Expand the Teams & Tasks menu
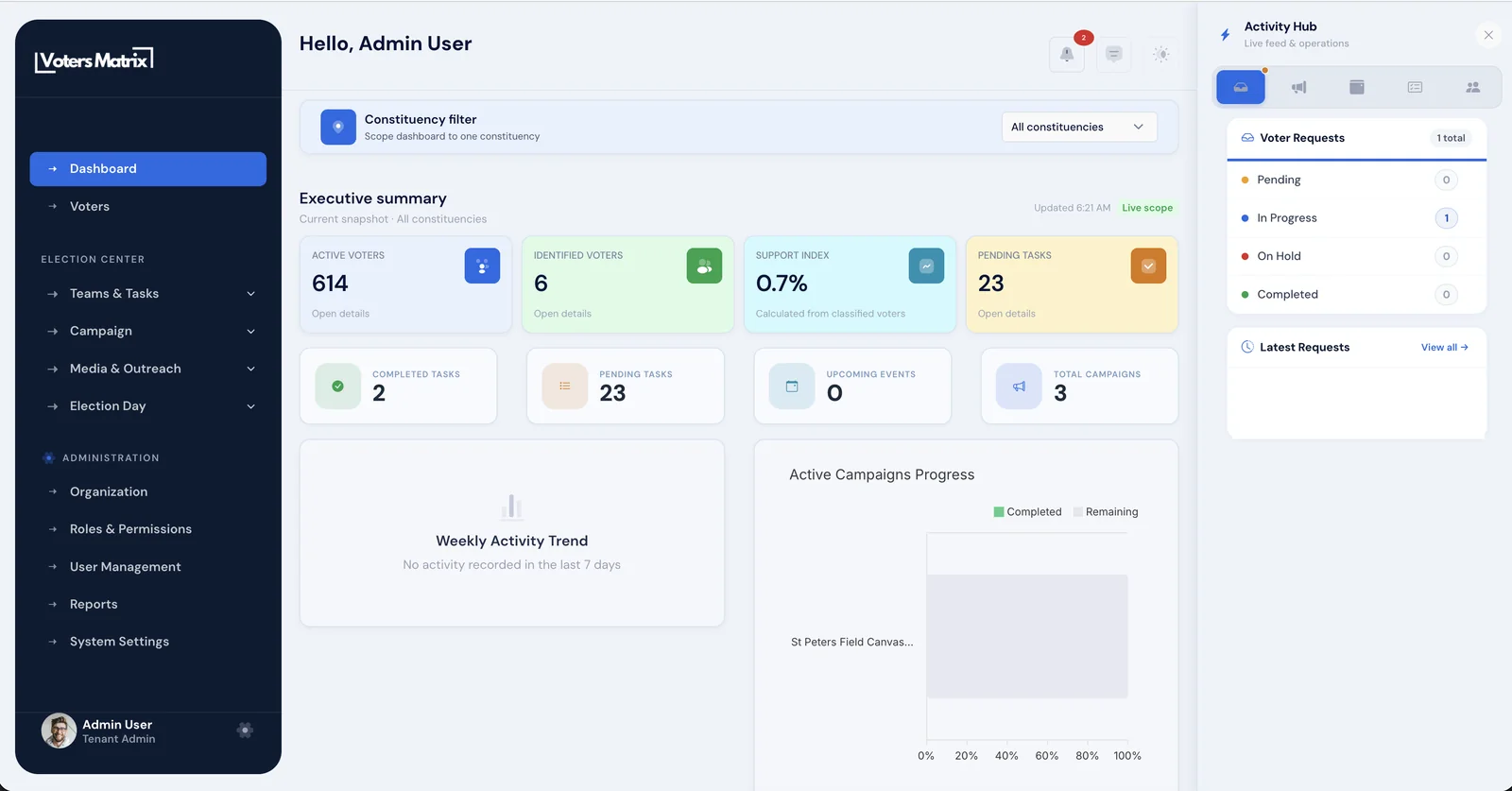Screen dimensions: 1512x791 click(x=148, y=294)
